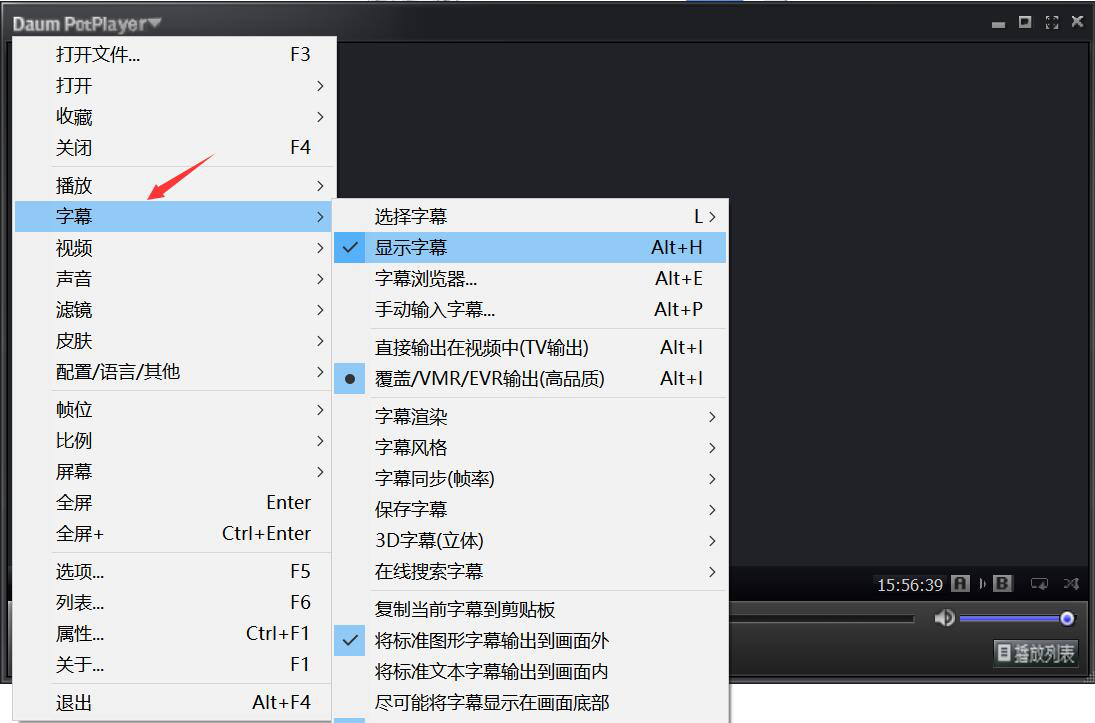Viewport: 1095px width, 723px height.
Task: Adjust the blue volume slider
Action: (1016, 618)
